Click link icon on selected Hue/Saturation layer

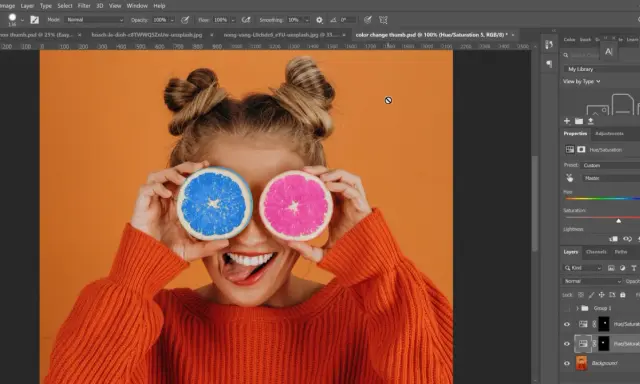click(594, 344)
